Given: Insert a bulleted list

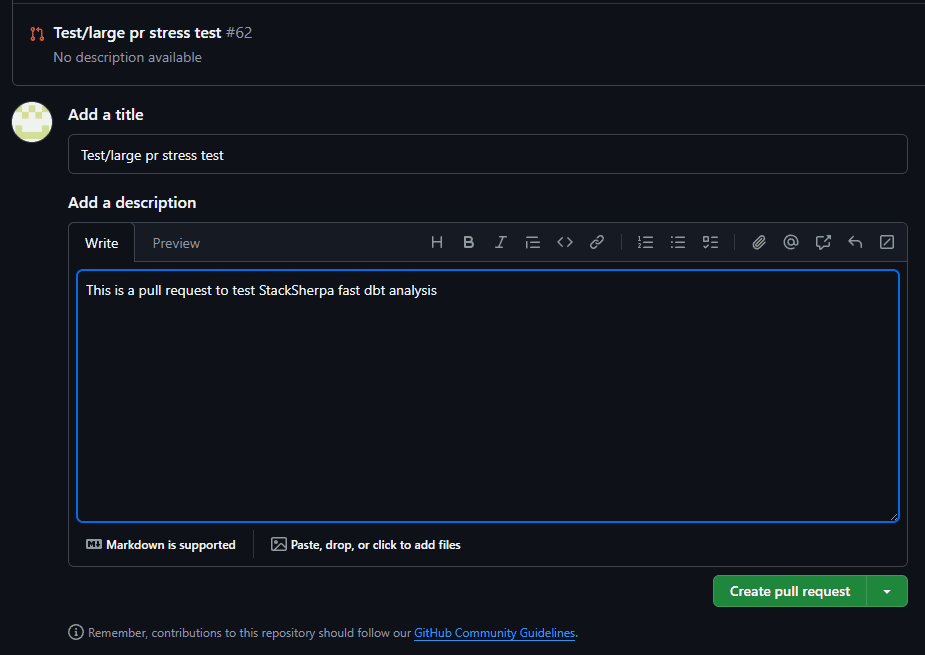Looking at the screenshot, I should (677, 241).
